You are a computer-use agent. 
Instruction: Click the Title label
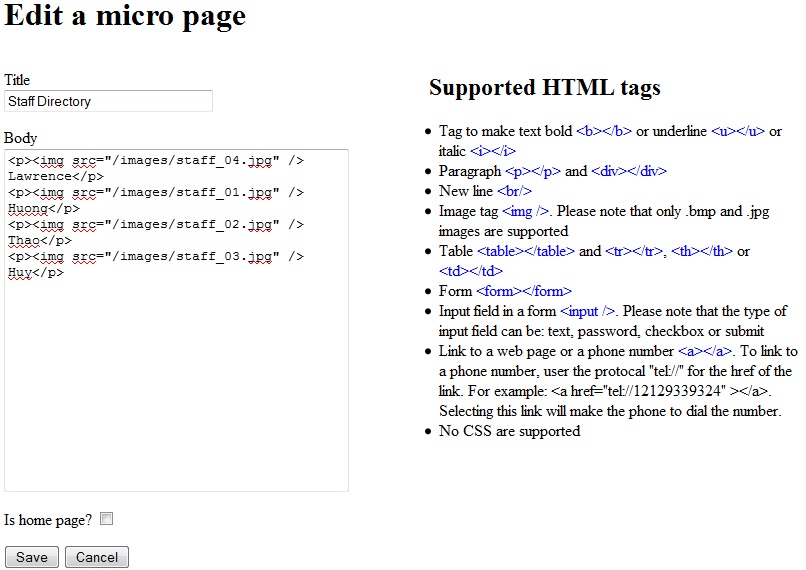click(17, 80)
